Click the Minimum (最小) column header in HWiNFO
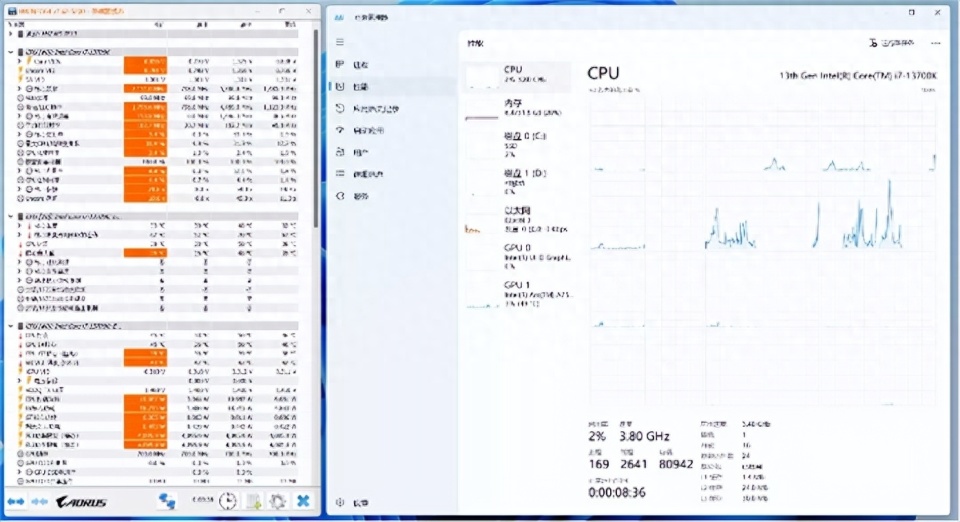Viewport: 960px width, 522px height. click(201, 24)
